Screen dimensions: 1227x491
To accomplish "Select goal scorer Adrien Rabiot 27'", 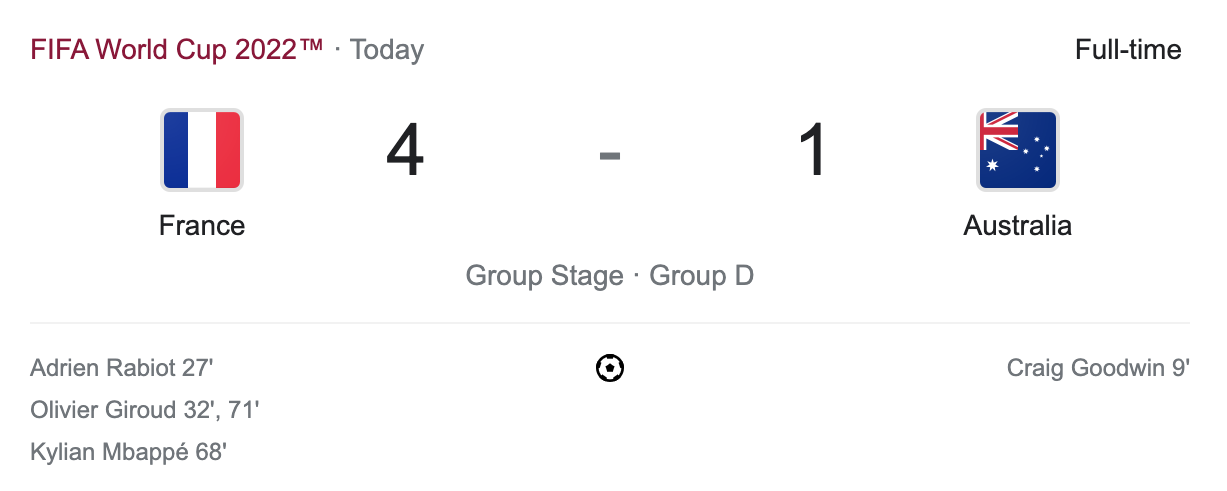I will 122,368.
